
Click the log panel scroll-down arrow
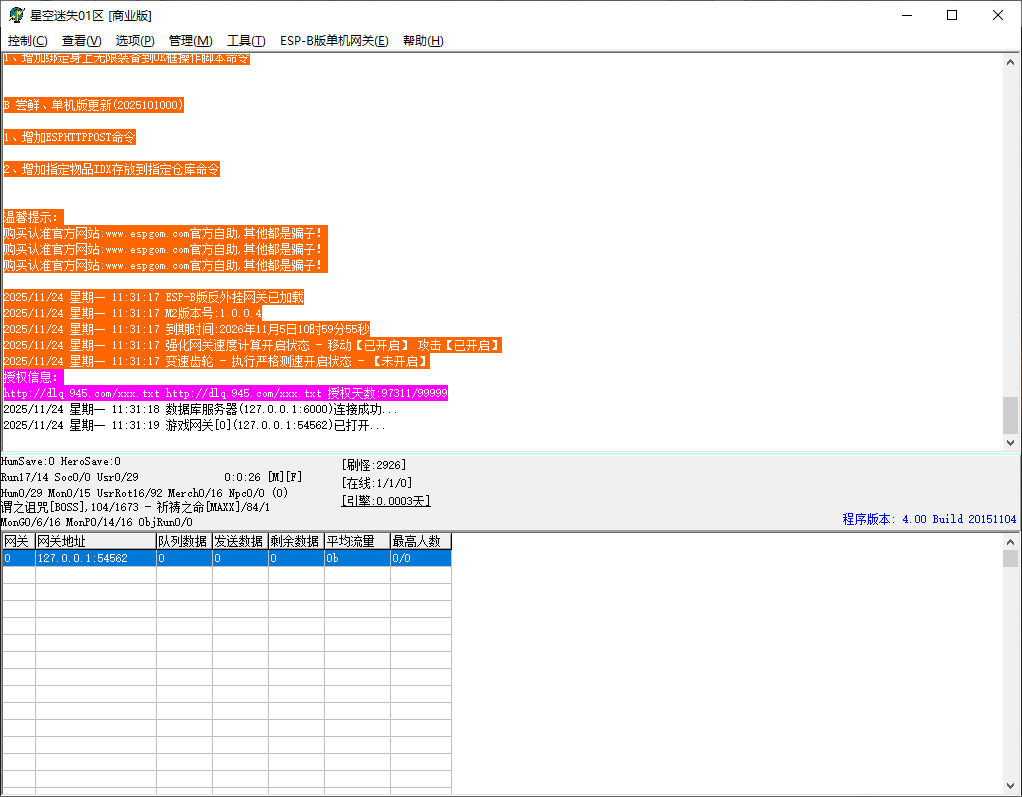[x=1010, y=442]
